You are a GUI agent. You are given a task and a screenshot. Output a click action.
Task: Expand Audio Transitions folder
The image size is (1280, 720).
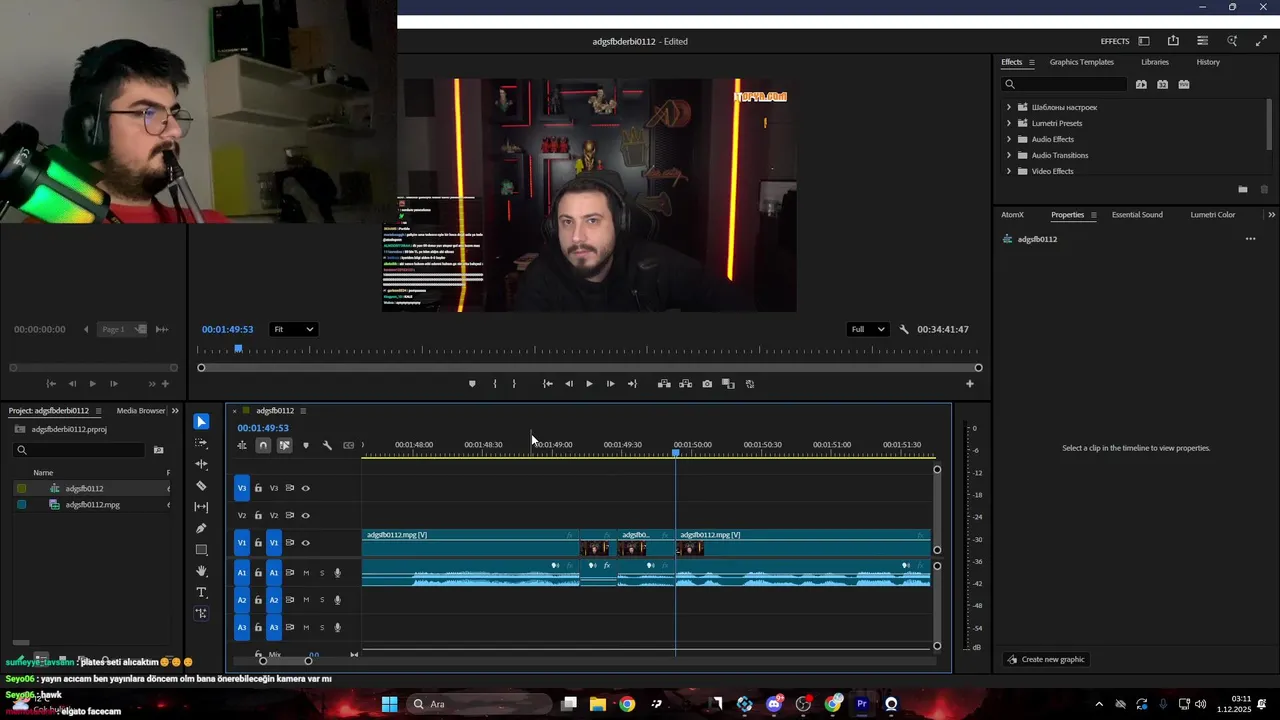[1008, 155]
